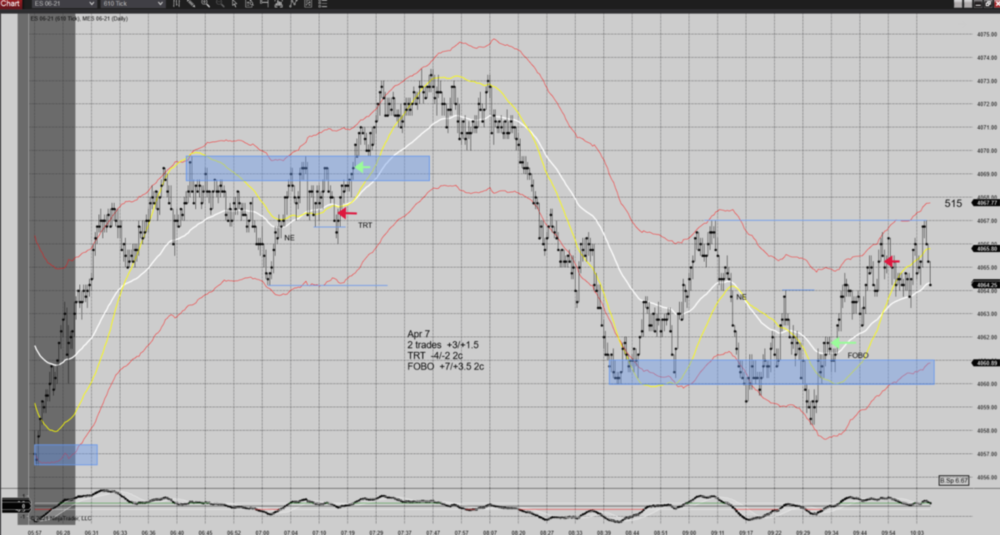Click the B Sp 6.67 label
Image resolution: width=1000 pixels, height=535 pixels.
(x=956, y=480)
